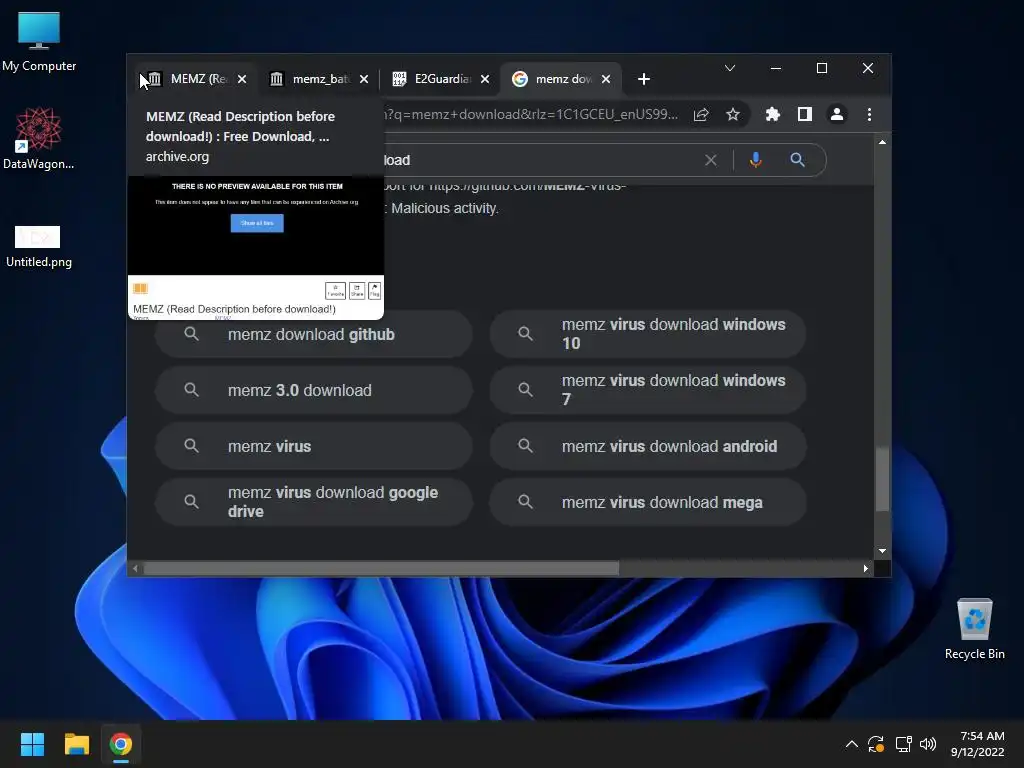Click the sync update tray icon
This screenshot has height=768, width=1024.
(x=876, y=744)
